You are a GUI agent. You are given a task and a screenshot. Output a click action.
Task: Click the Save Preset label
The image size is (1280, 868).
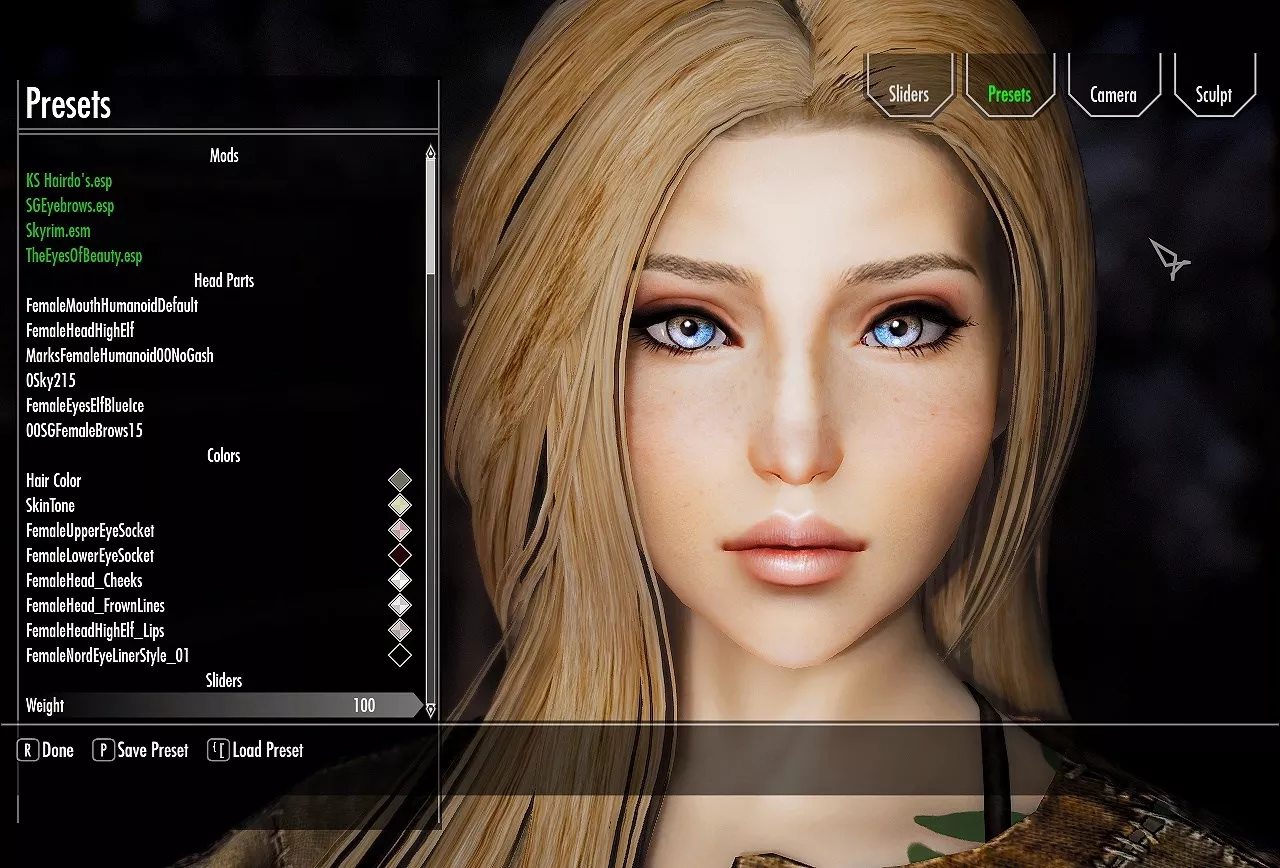(x=153, y=750)
